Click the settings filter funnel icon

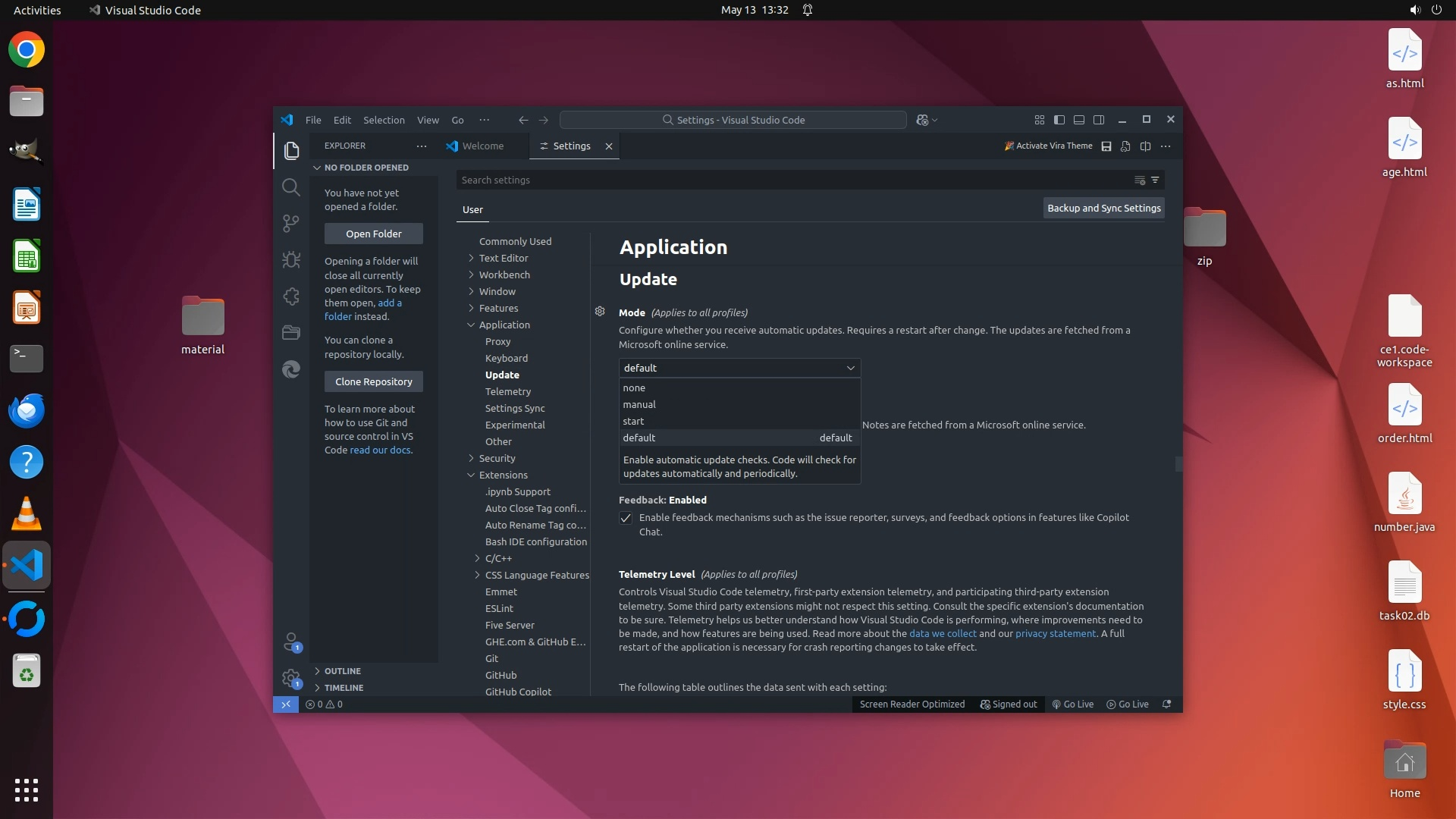point(1155,180)
